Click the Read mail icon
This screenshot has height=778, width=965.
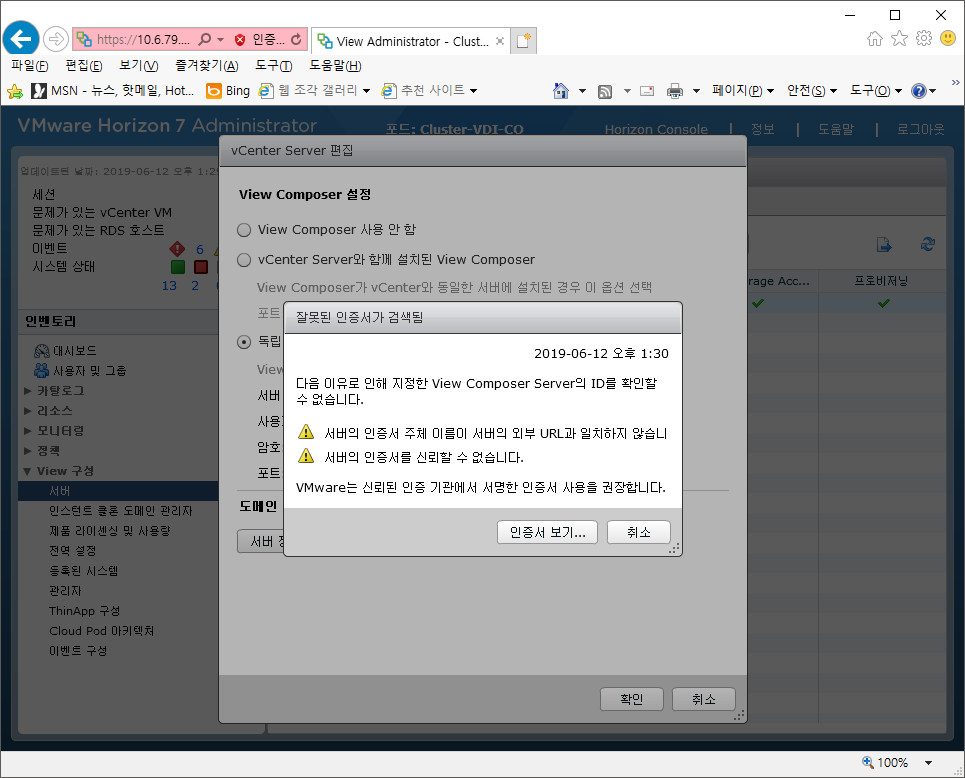click(647, 91)
